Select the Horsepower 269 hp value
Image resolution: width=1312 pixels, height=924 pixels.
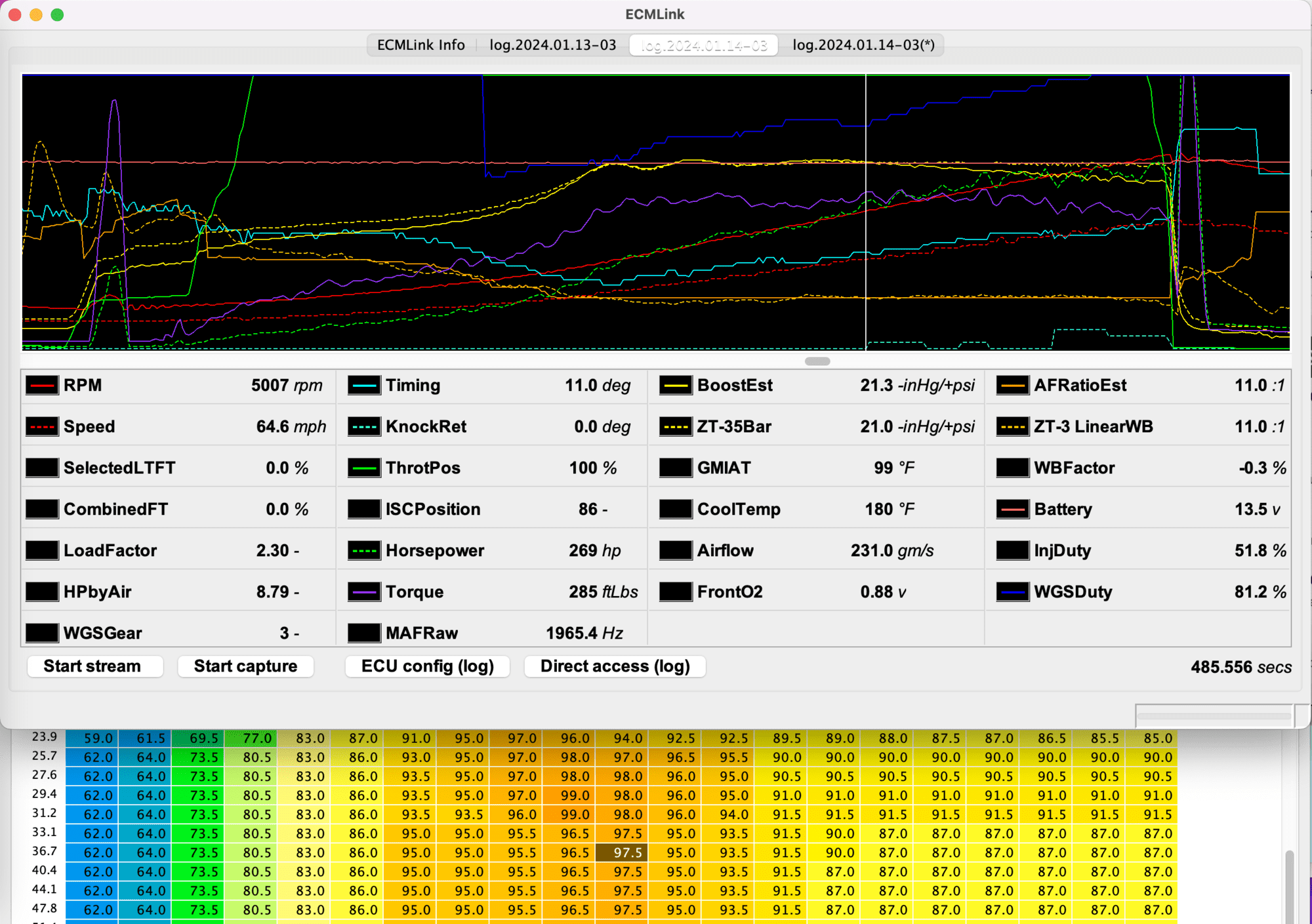[594, 551]
